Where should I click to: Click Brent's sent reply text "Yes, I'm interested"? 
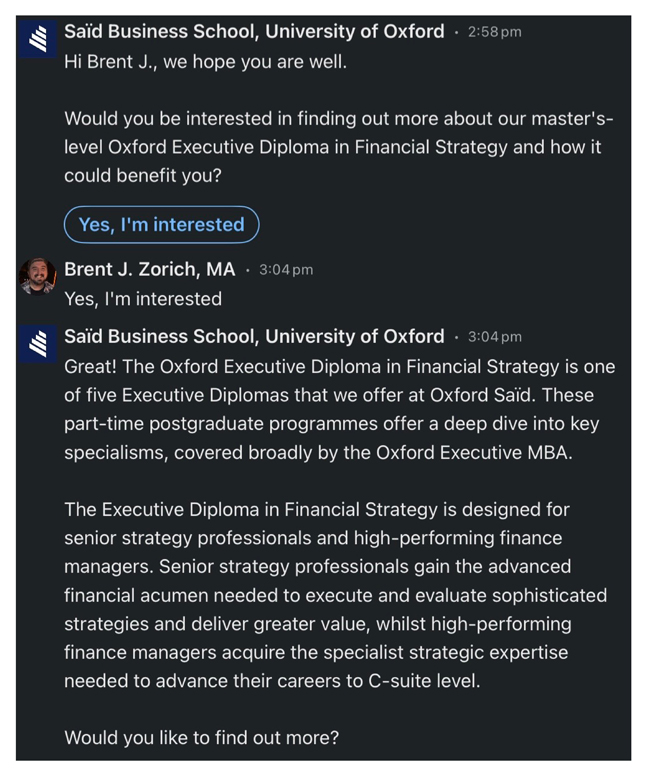(x=143, y=298)
